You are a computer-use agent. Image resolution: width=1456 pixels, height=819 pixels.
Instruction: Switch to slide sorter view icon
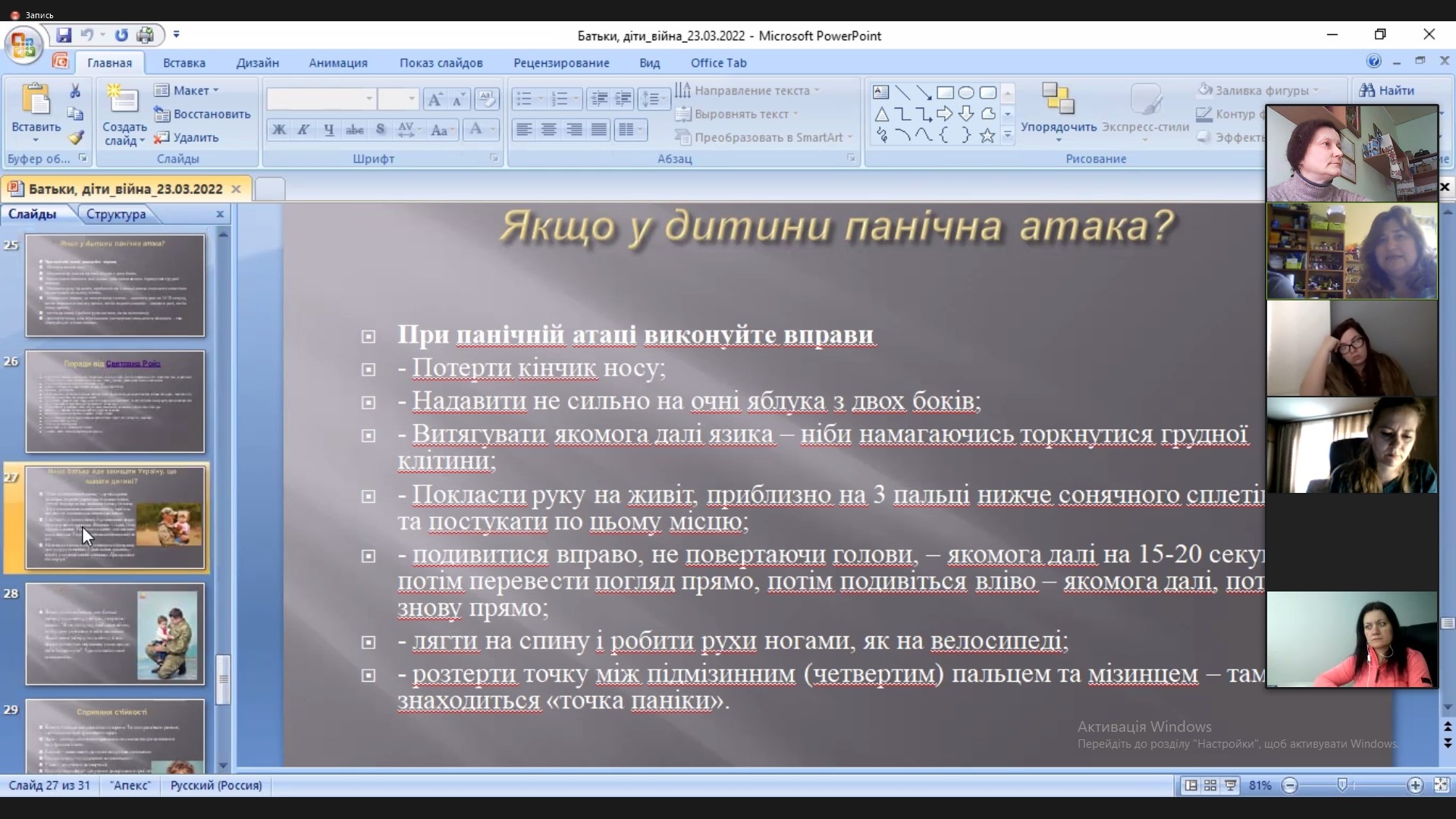pyautogui.click(x=1210, y=786)
